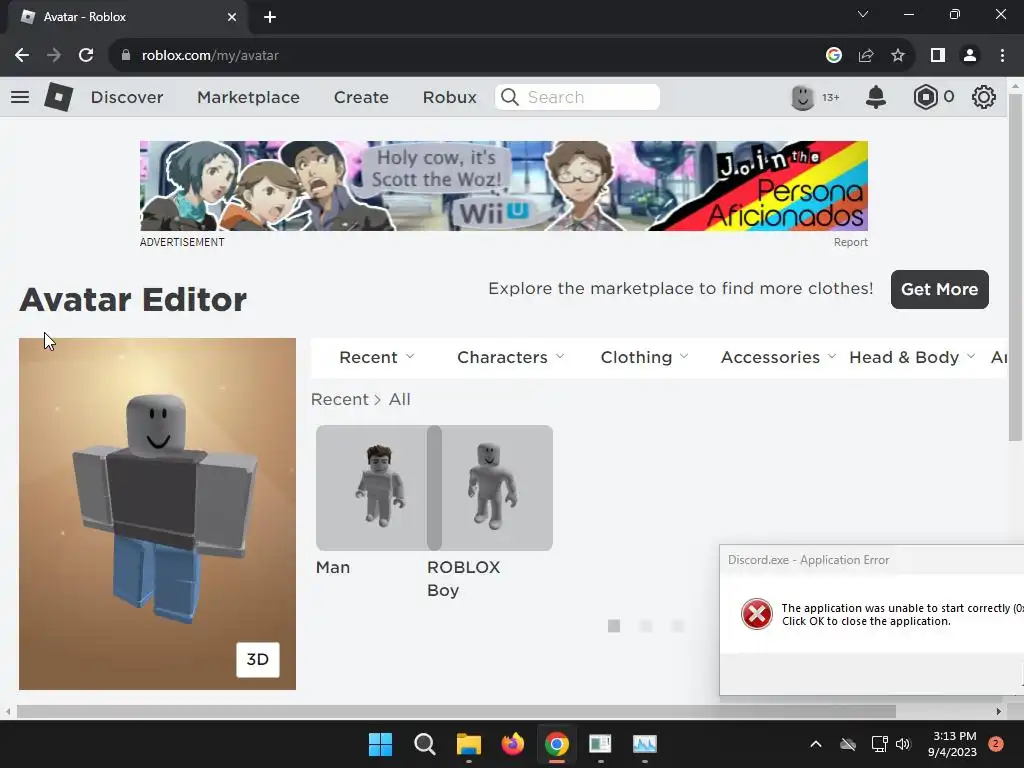1024x768 pixels.
Task: Toggle the browser side panel icon
Action: pos(938,56)
